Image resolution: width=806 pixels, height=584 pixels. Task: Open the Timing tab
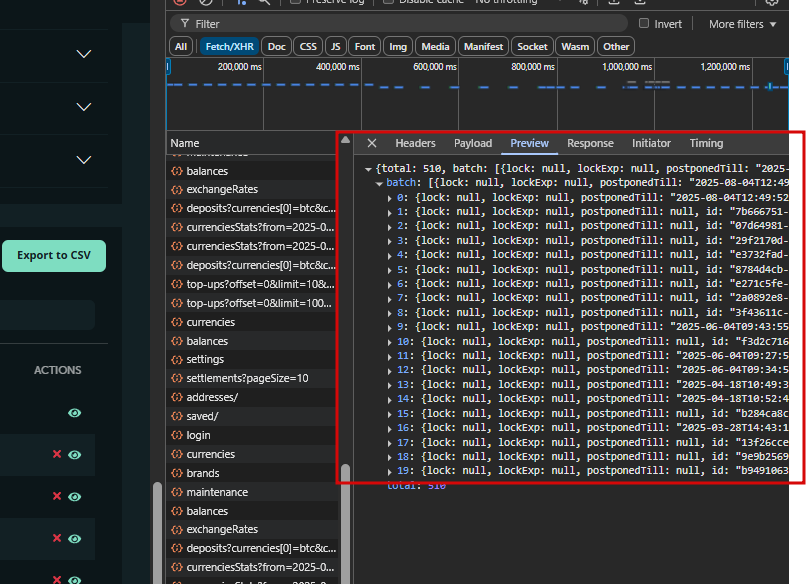coord(706,143)
